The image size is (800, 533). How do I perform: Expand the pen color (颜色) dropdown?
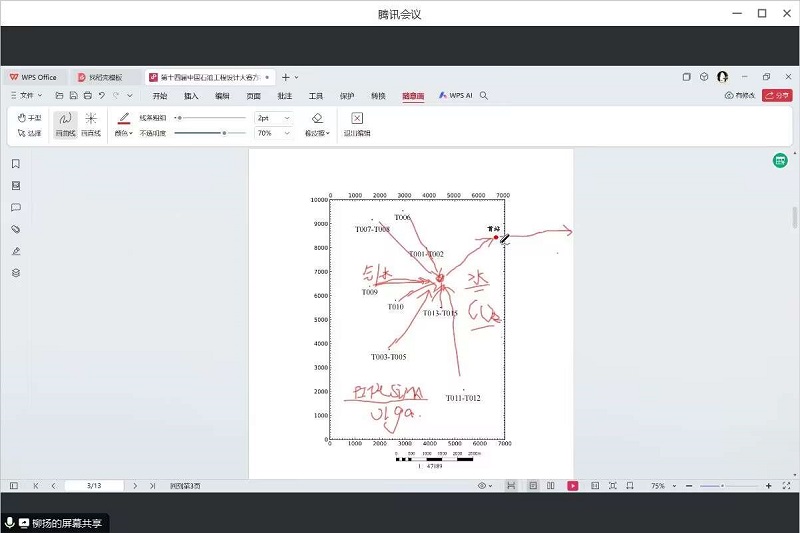click(x=123, y=133)
